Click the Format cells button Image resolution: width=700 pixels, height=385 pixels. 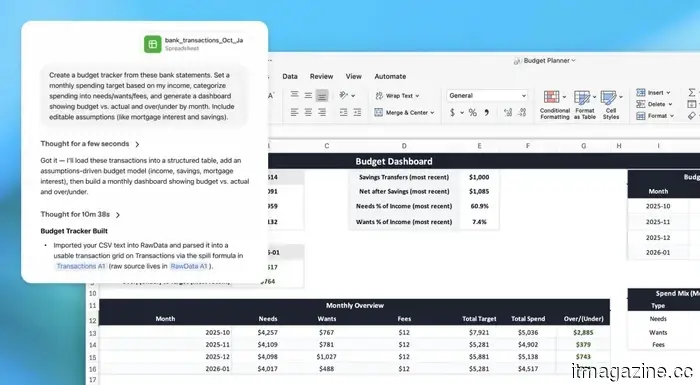point(655,116)
